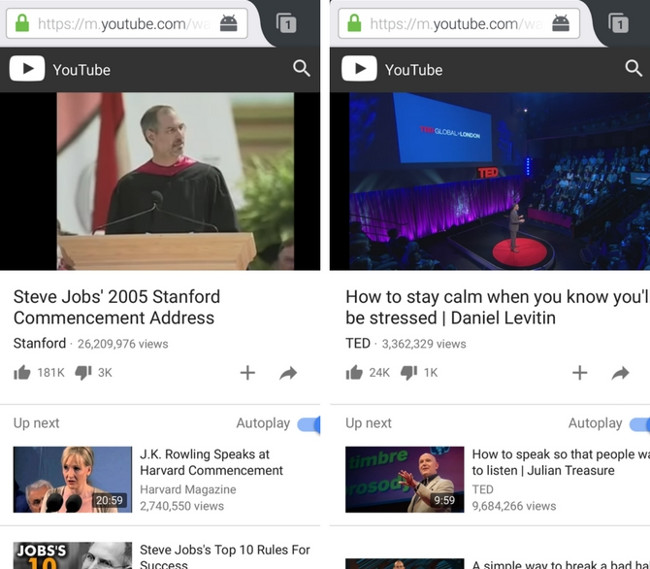Image resolution: width=650 pixels, height=569 pixels.
Task: Tap the Android reader icon in left URL bar
Action: pyautogui.click(x=228, y=23)
